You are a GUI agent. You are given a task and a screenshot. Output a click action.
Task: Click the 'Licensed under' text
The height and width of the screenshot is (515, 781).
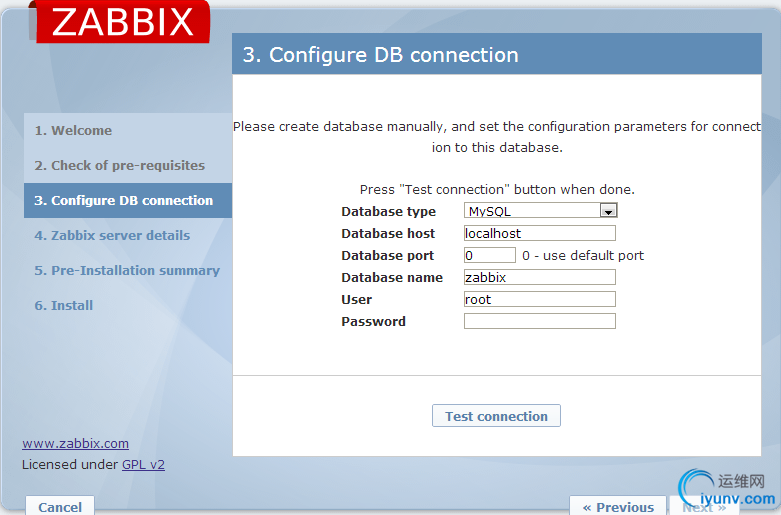point(70,464)
